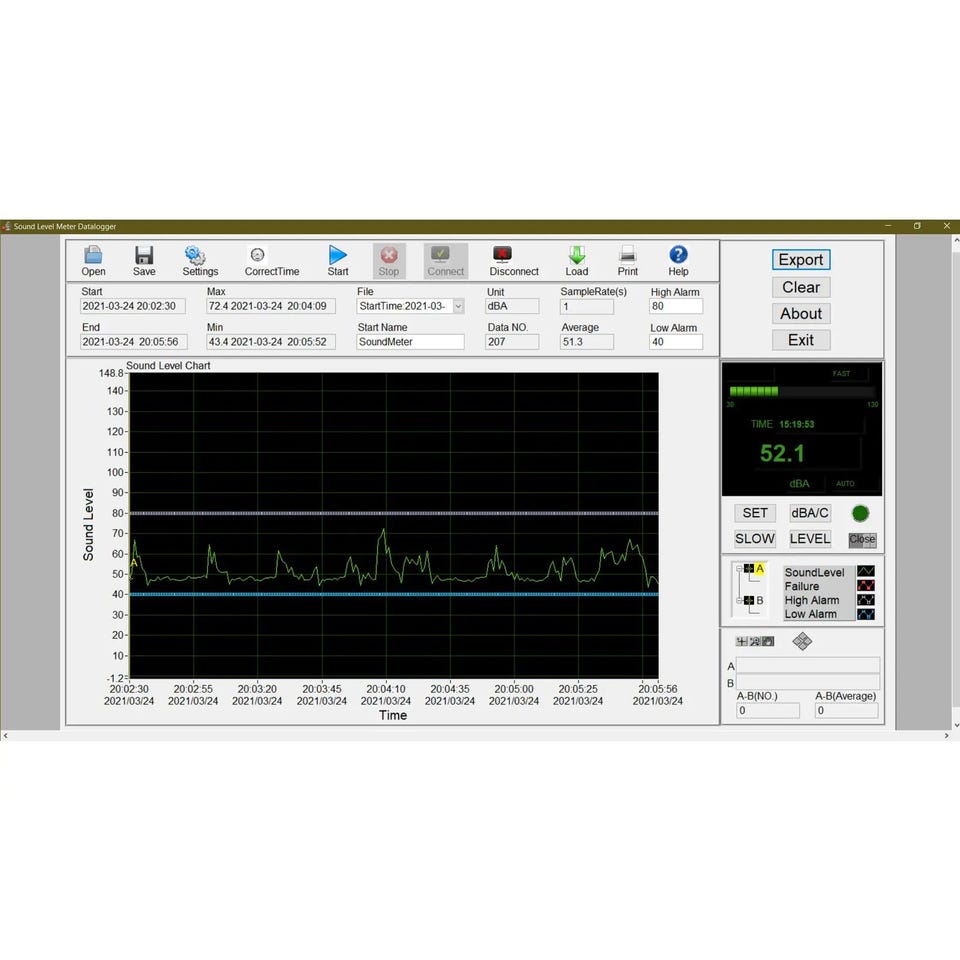Select the High Alarm legend entry

(x=812, y=600)
